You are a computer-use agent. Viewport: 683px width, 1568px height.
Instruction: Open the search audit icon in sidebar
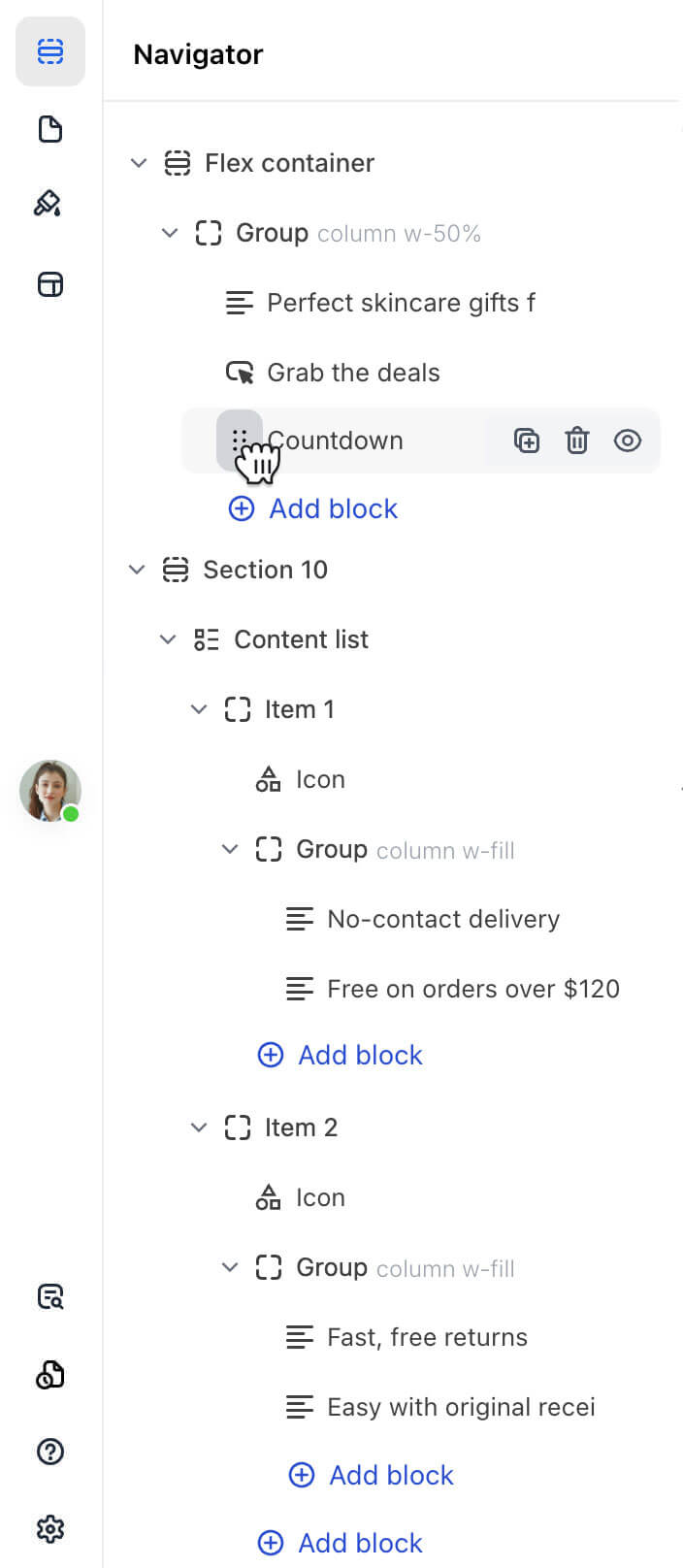tap(50, 1296)
